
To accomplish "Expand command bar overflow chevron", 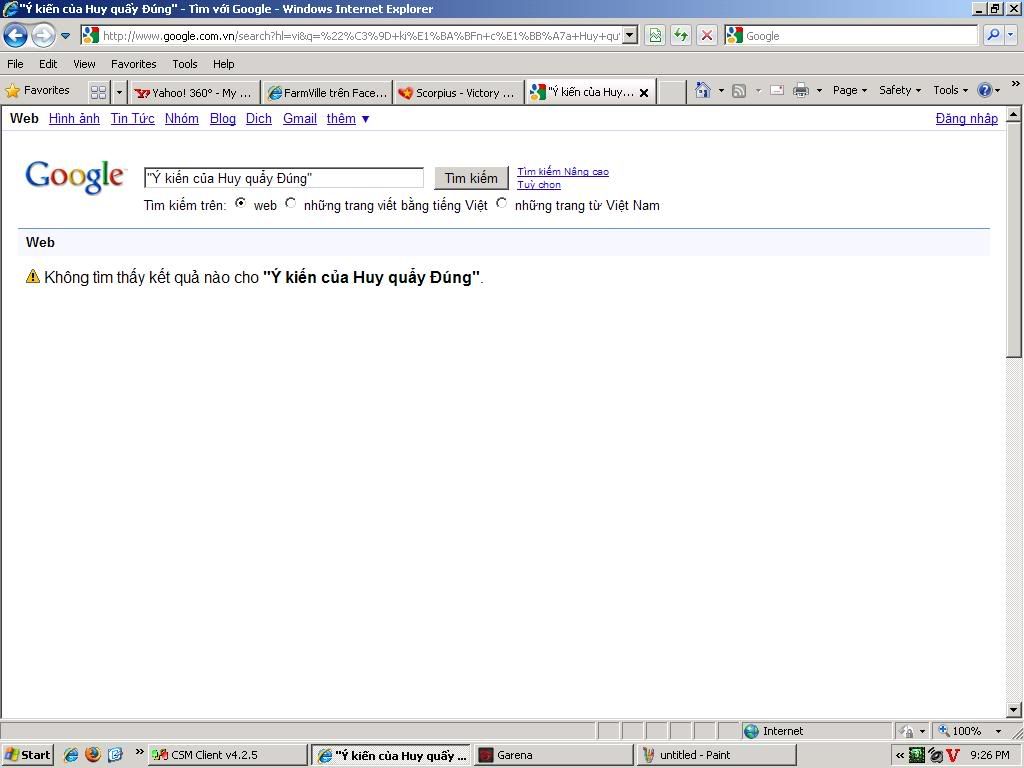I will tap(1016, 84).
